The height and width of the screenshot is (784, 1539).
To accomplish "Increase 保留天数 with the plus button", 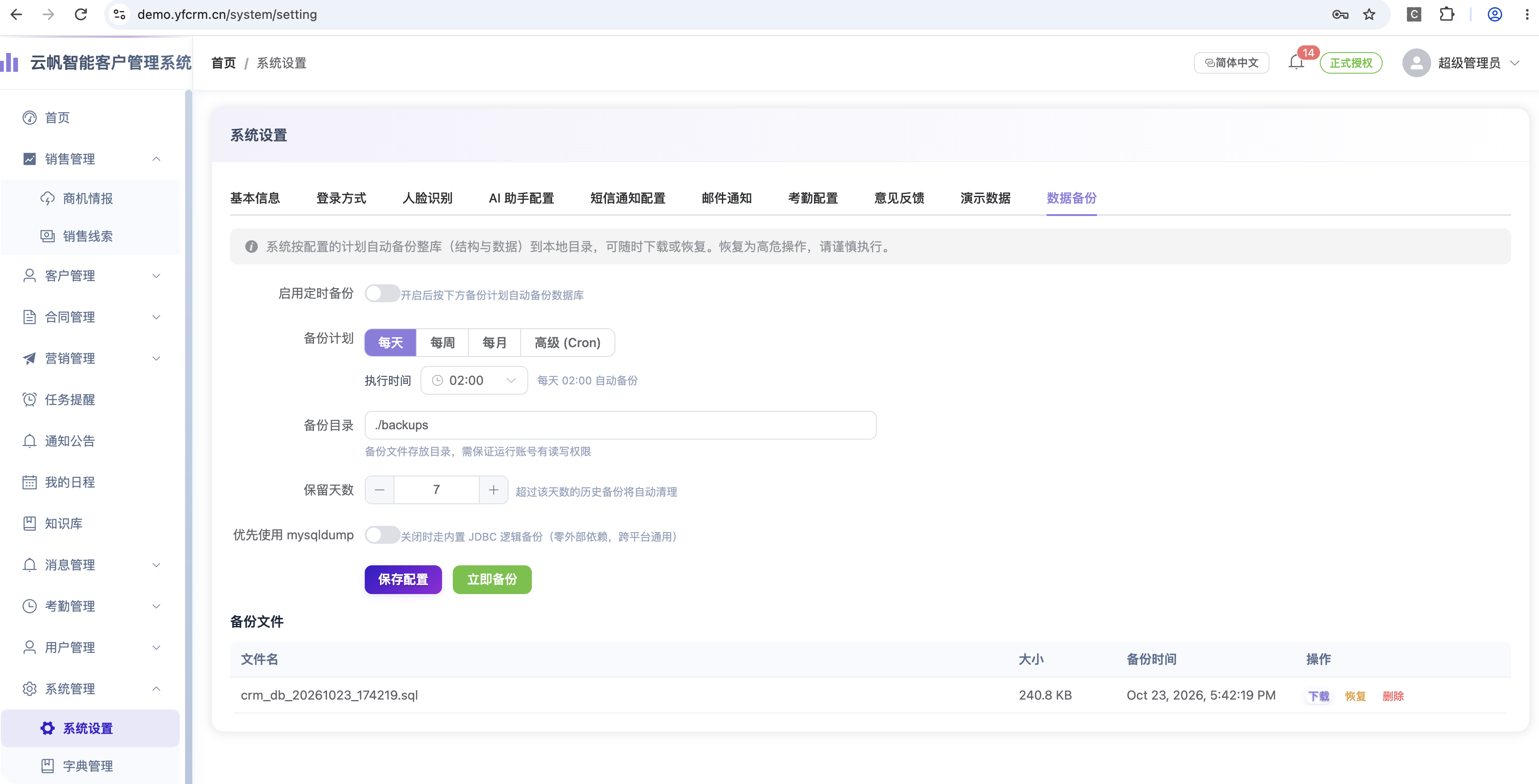I will pyautogui.click(x=494, y=490).
